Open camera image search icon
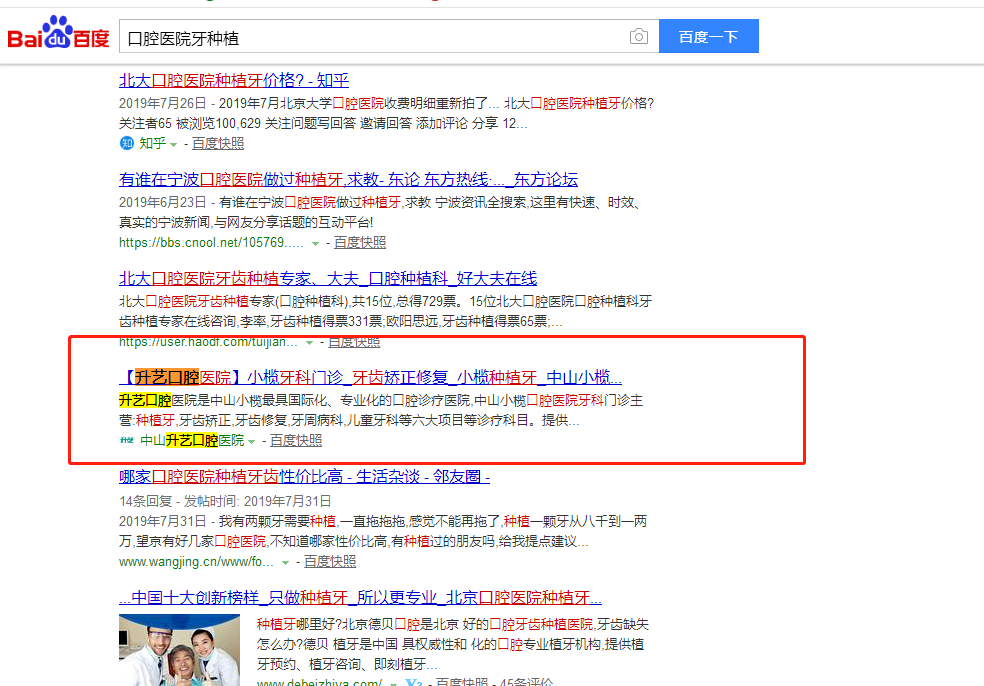 pyautogui.click(x=638, y=36)
